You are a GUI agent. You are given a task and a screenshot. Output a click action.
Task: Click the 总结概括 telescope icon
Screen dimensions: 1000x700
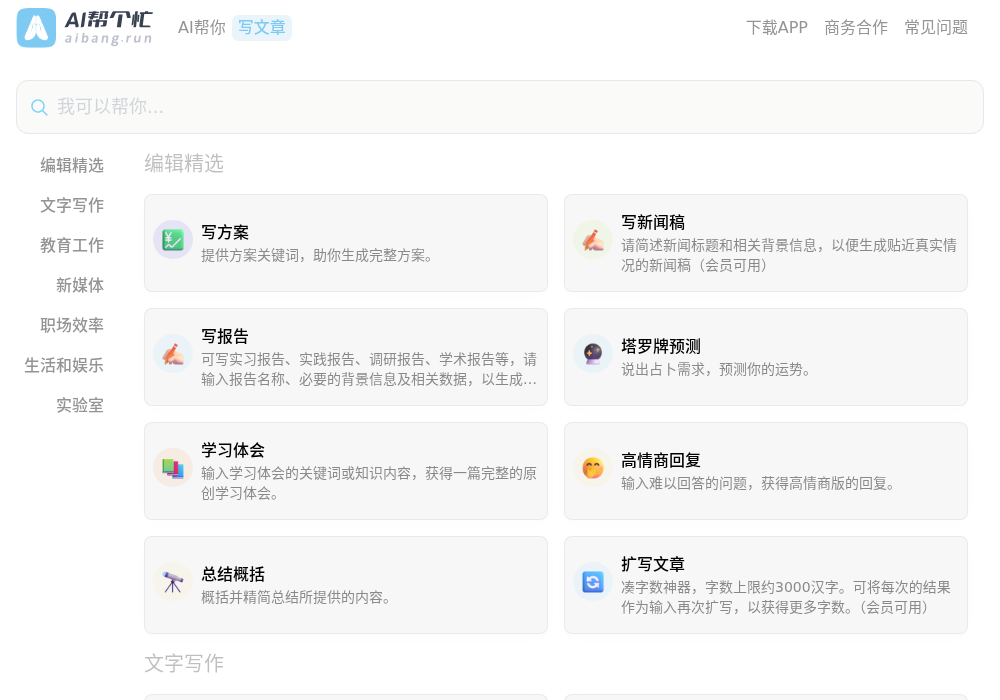click(173, 582)
